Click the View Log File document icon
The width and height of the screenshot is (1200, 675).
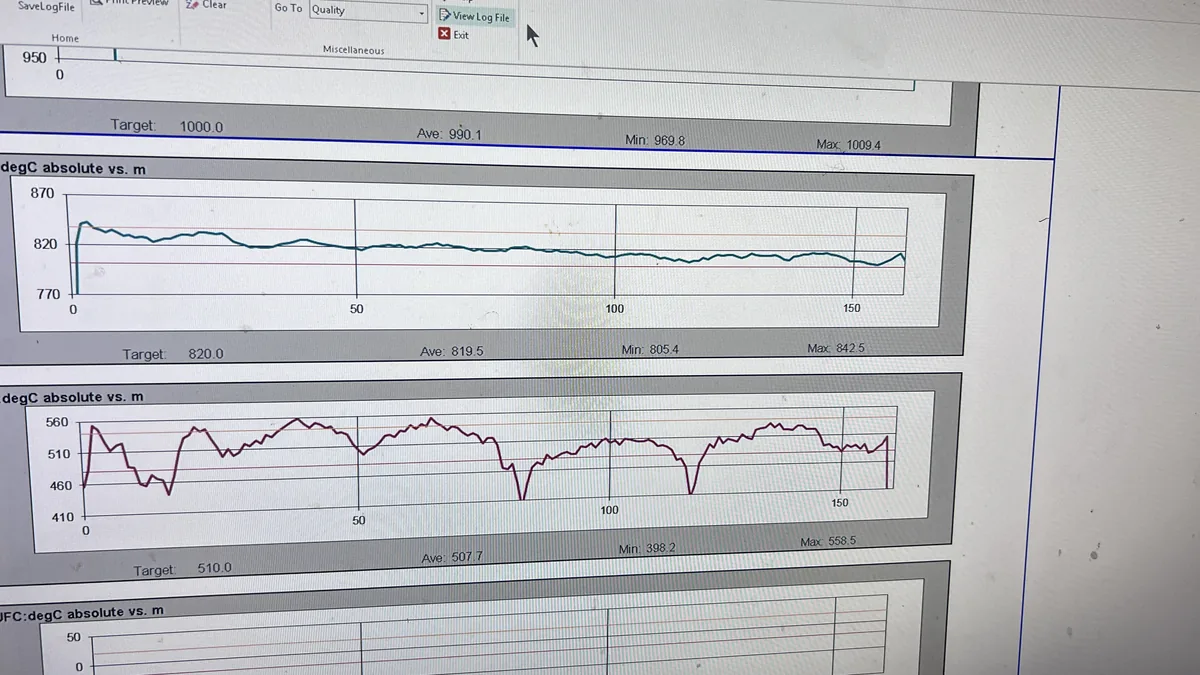(444, 16)
